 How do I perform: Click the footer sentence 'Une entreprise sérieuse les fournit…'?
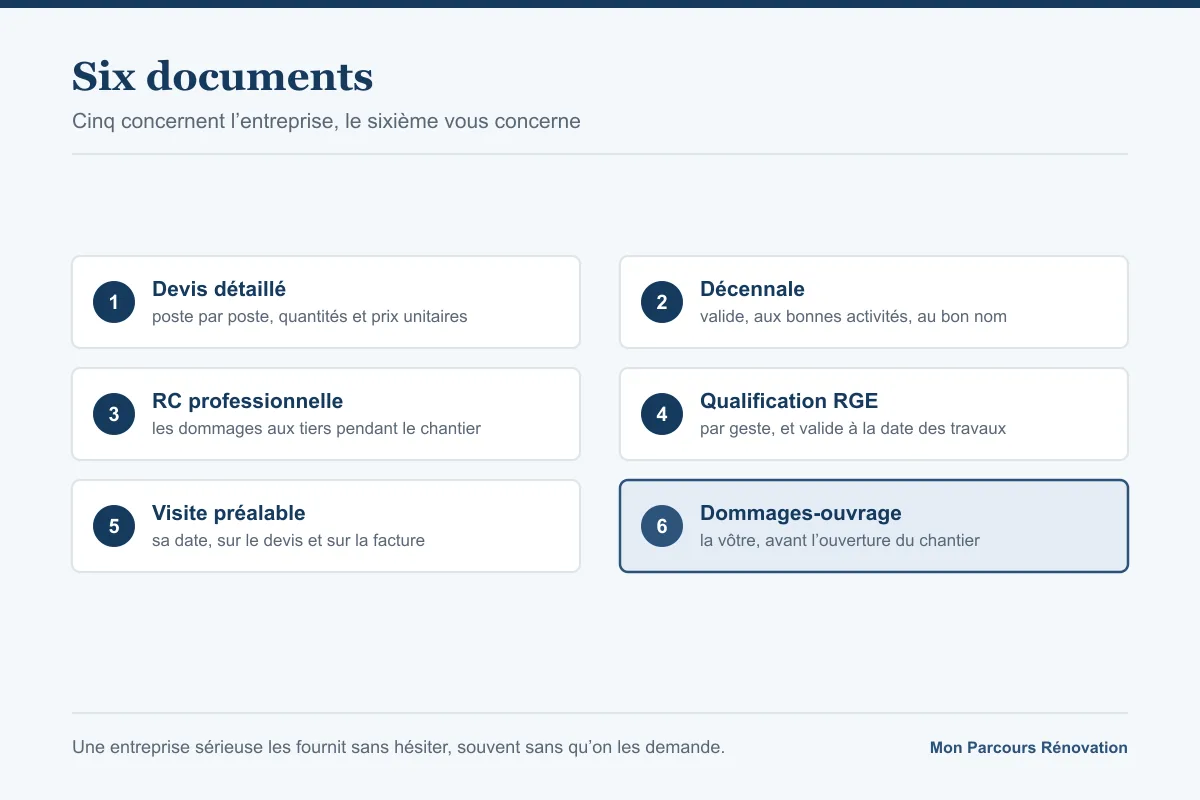pos(398,747)
